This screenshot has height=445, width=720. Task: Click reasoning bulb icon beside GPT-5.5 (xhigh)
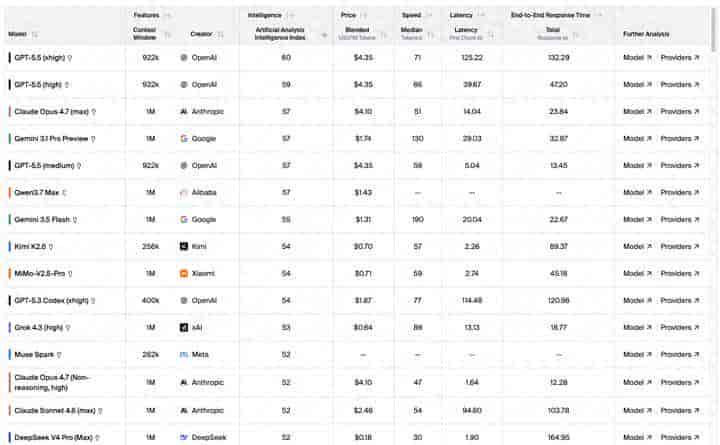click(x=70, y=58)
